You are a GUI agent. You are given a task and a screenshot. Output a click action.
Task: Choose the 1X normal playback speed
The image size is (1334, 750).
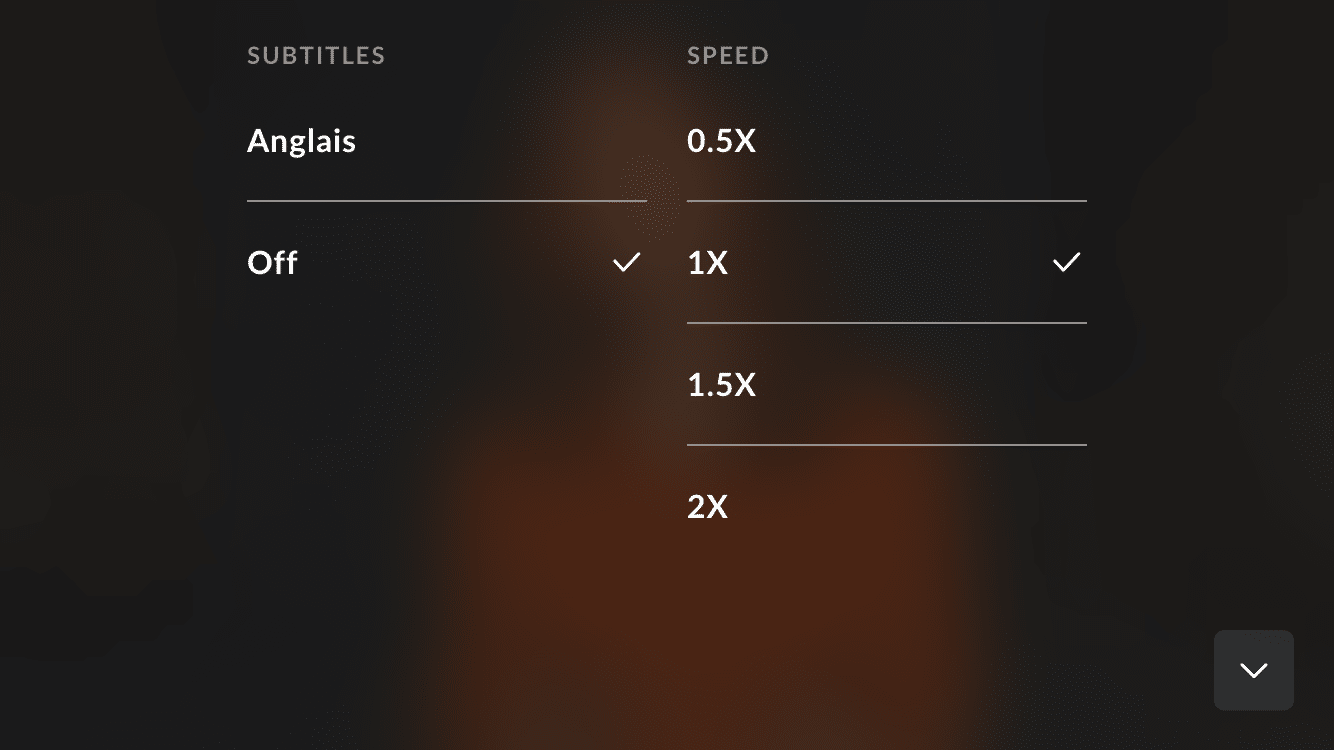click(x=708, y=263)
